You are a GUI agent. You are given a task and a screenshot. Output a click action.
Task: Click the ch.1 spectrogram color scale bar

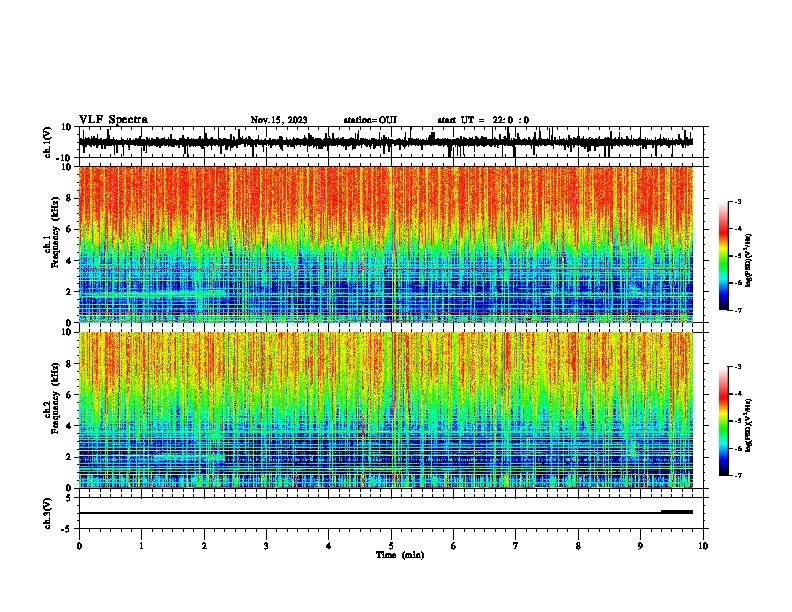tap(724, 256)
